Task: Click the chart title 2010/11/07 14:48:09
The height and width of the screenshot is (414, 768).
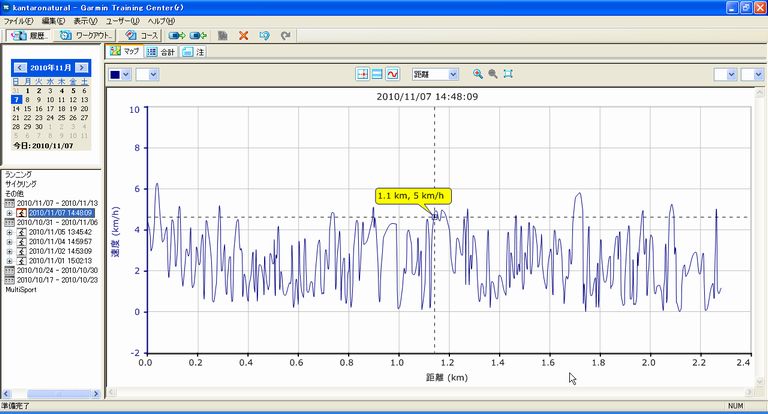Action: pyautogui.click(x=427, y=97)
